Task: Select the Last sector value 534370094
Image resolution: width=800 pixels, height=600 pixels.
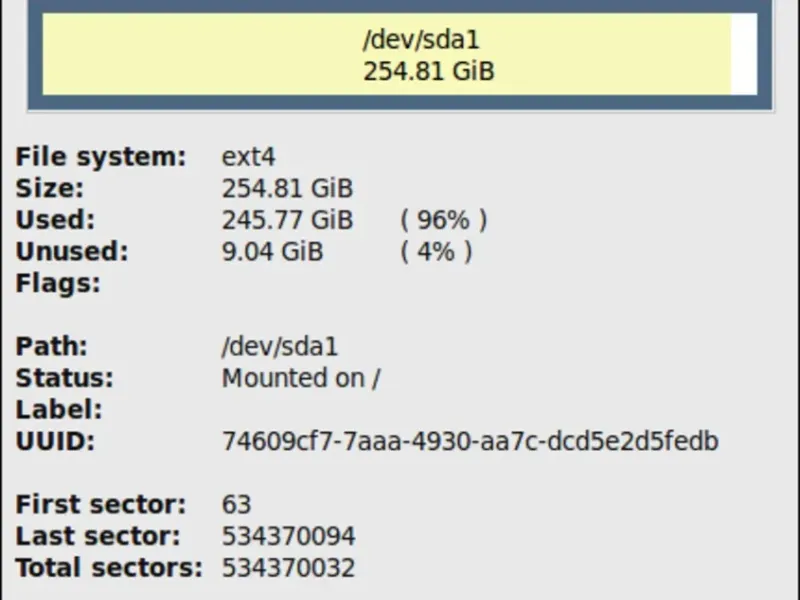Action: point(288,536)
